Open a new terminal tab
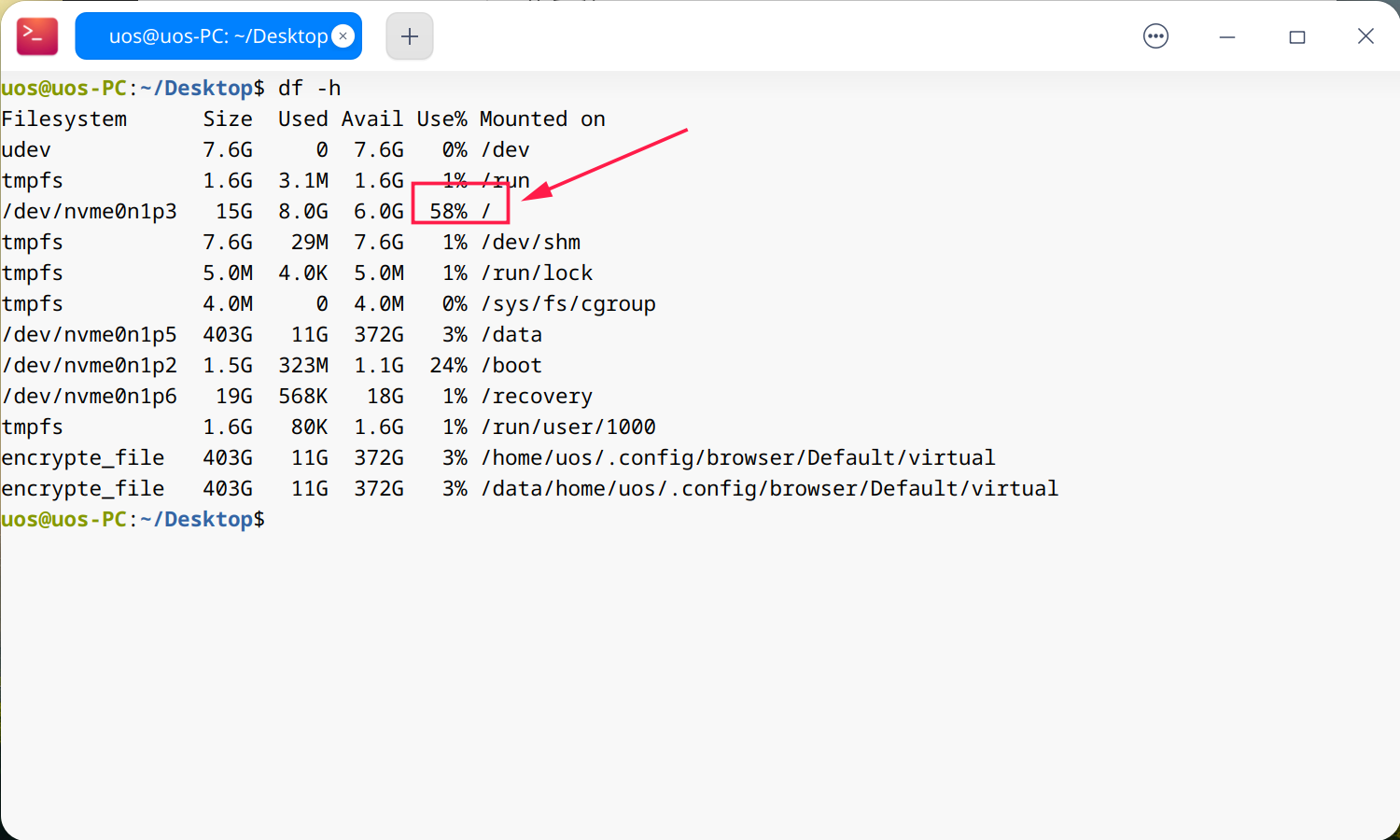This screenshot has width=1400, height=840. (x=410, y=36)
